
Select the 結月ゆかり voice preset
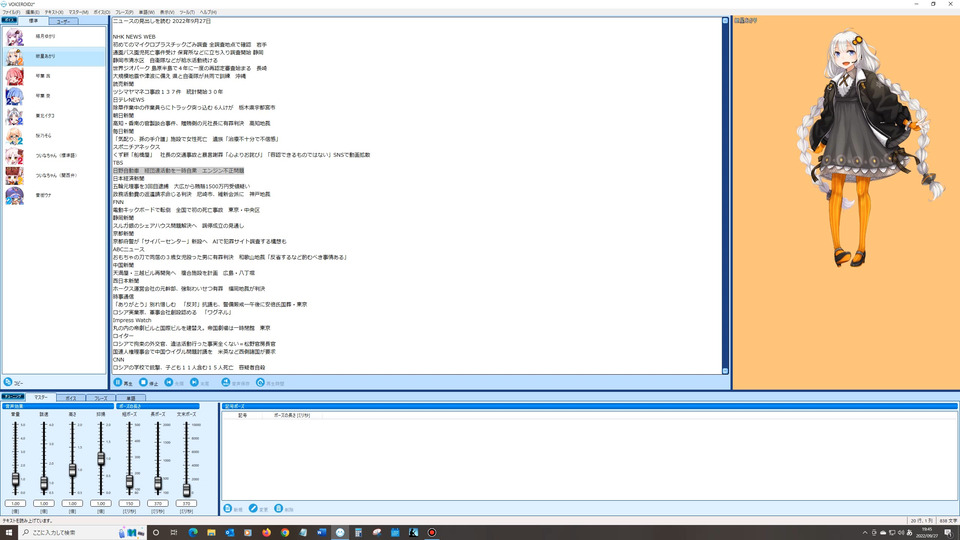coord(54,37)
